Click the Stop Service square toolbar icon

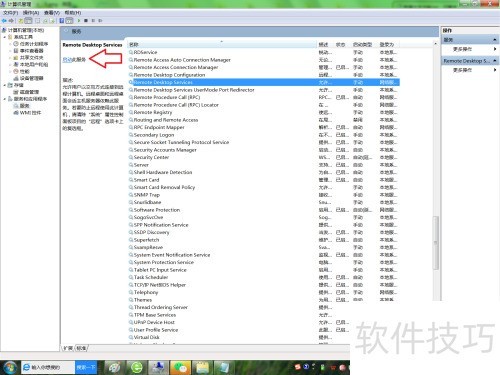[86, 21]
